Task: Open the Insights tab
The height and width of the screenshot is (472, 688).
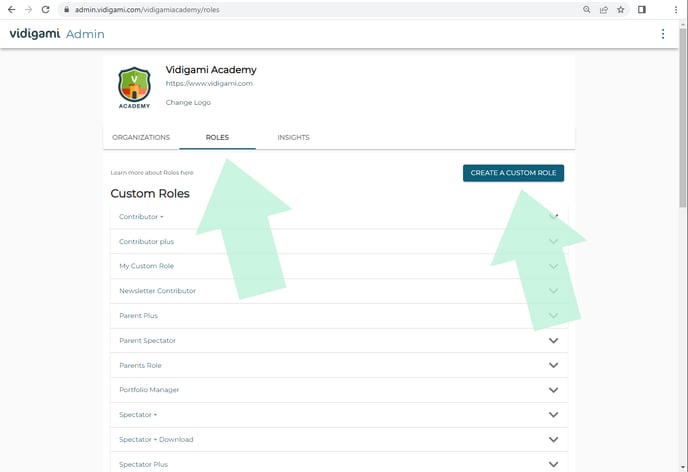Action: click(293, 137)
